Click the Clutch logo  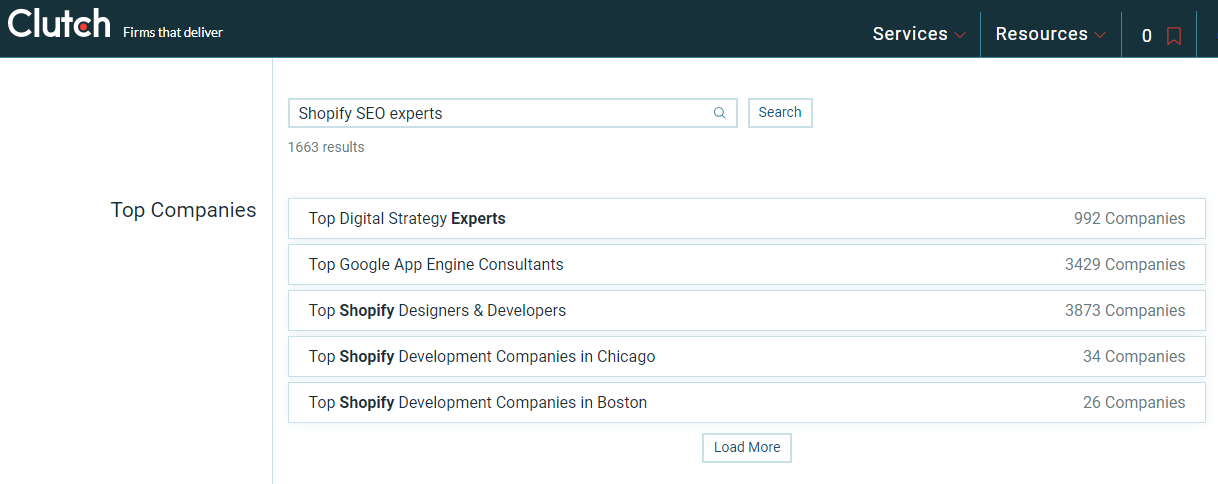point(59,24)
